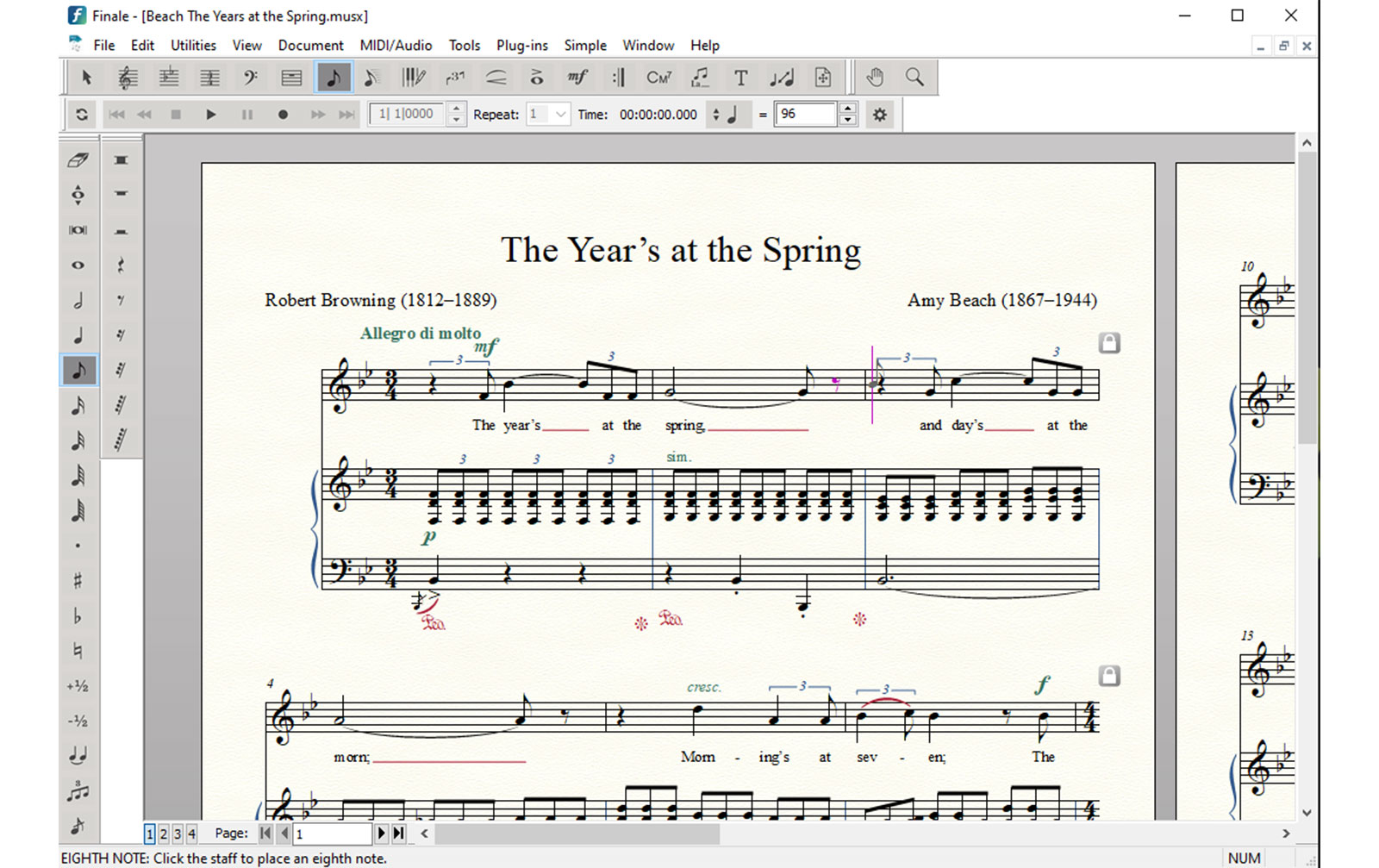Jump to the first page
1379x868 pixels.
click(x=265, y=834)
